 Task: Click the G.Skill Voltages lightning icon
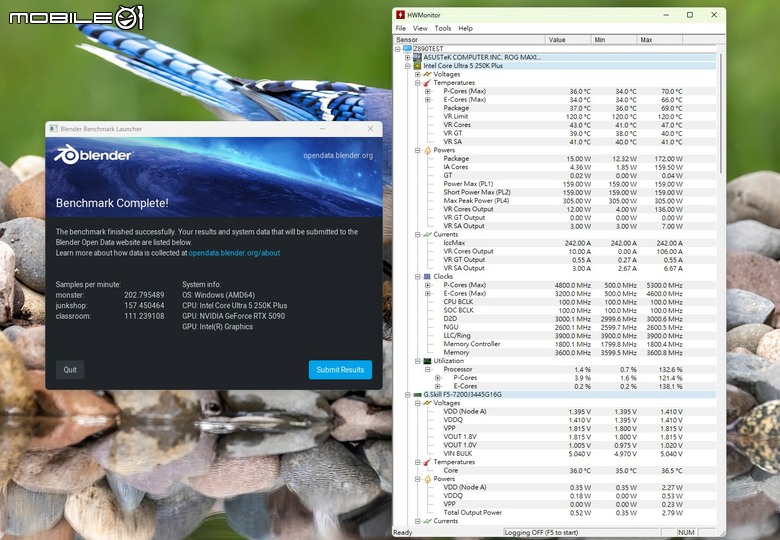(x=427, y=403)
